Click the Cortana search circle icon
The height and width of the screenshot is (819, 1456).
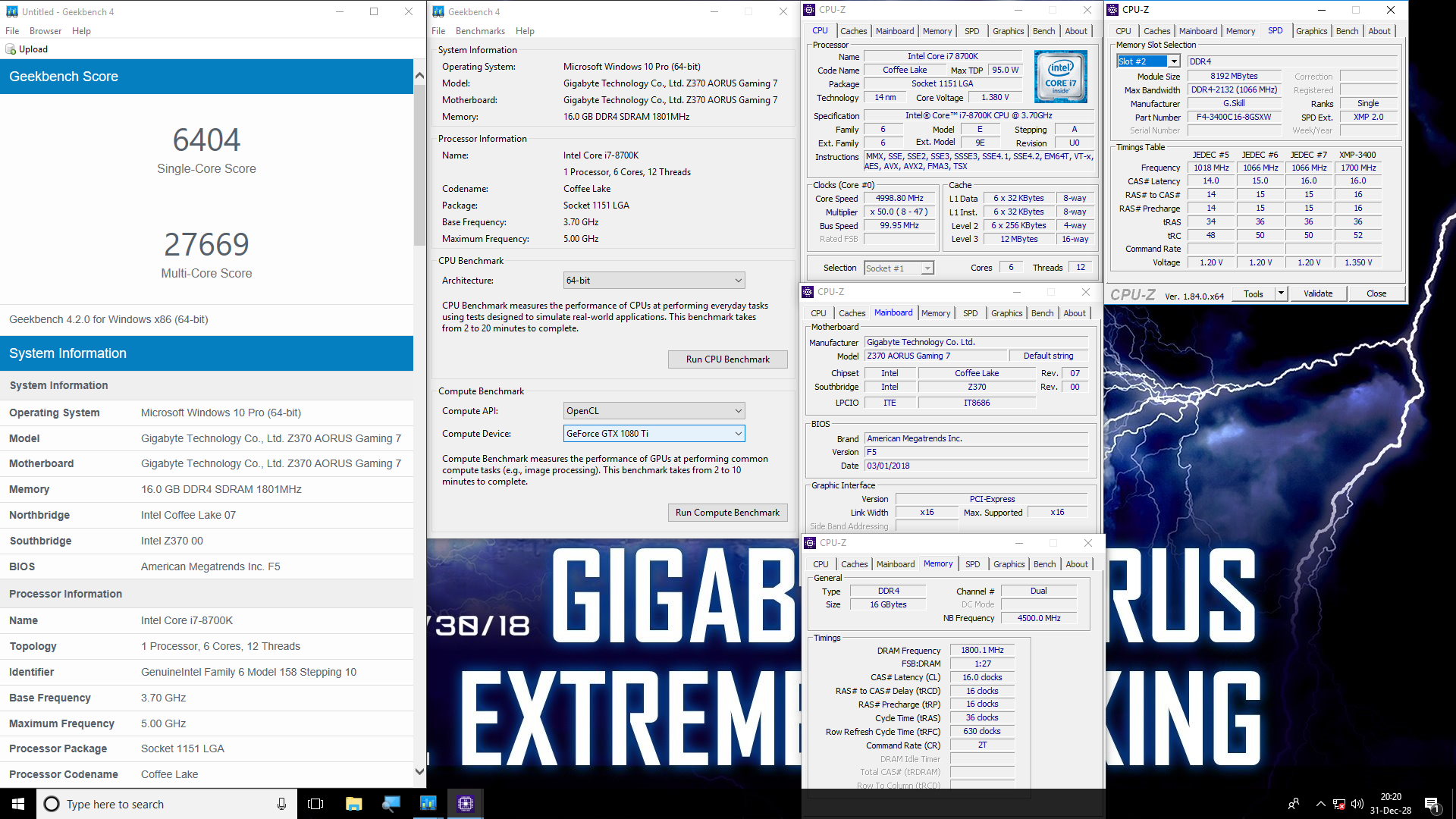click(x=52, y=804)
